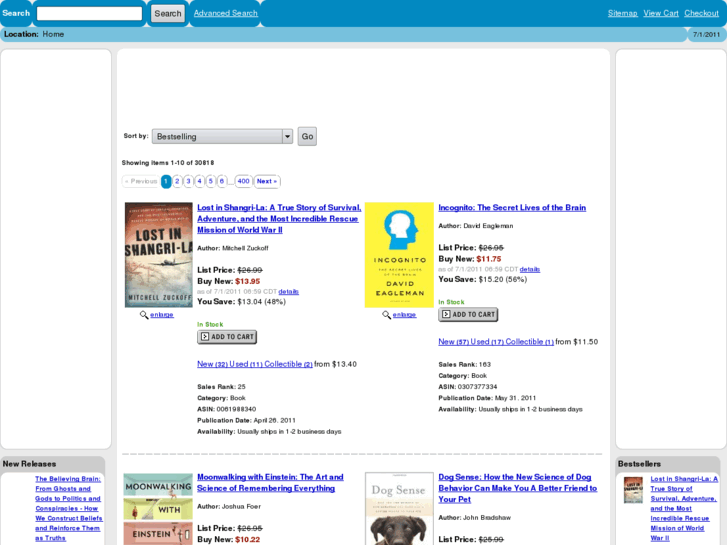Open the Sitemap link
Screen dimensions: 727x545
[x=623, y=13]
